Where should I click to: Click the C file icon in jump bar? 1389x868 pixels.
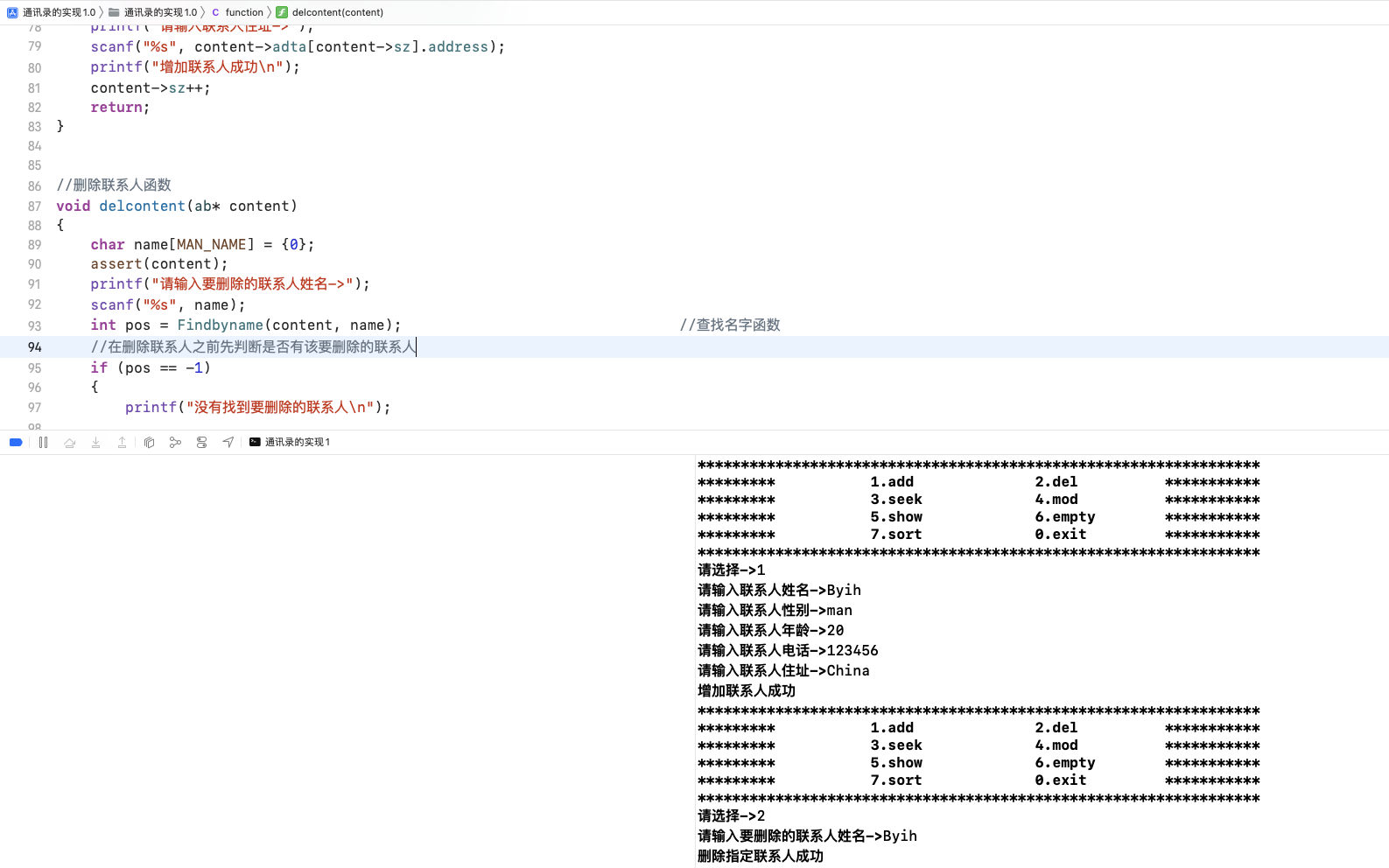click(215, 12)
